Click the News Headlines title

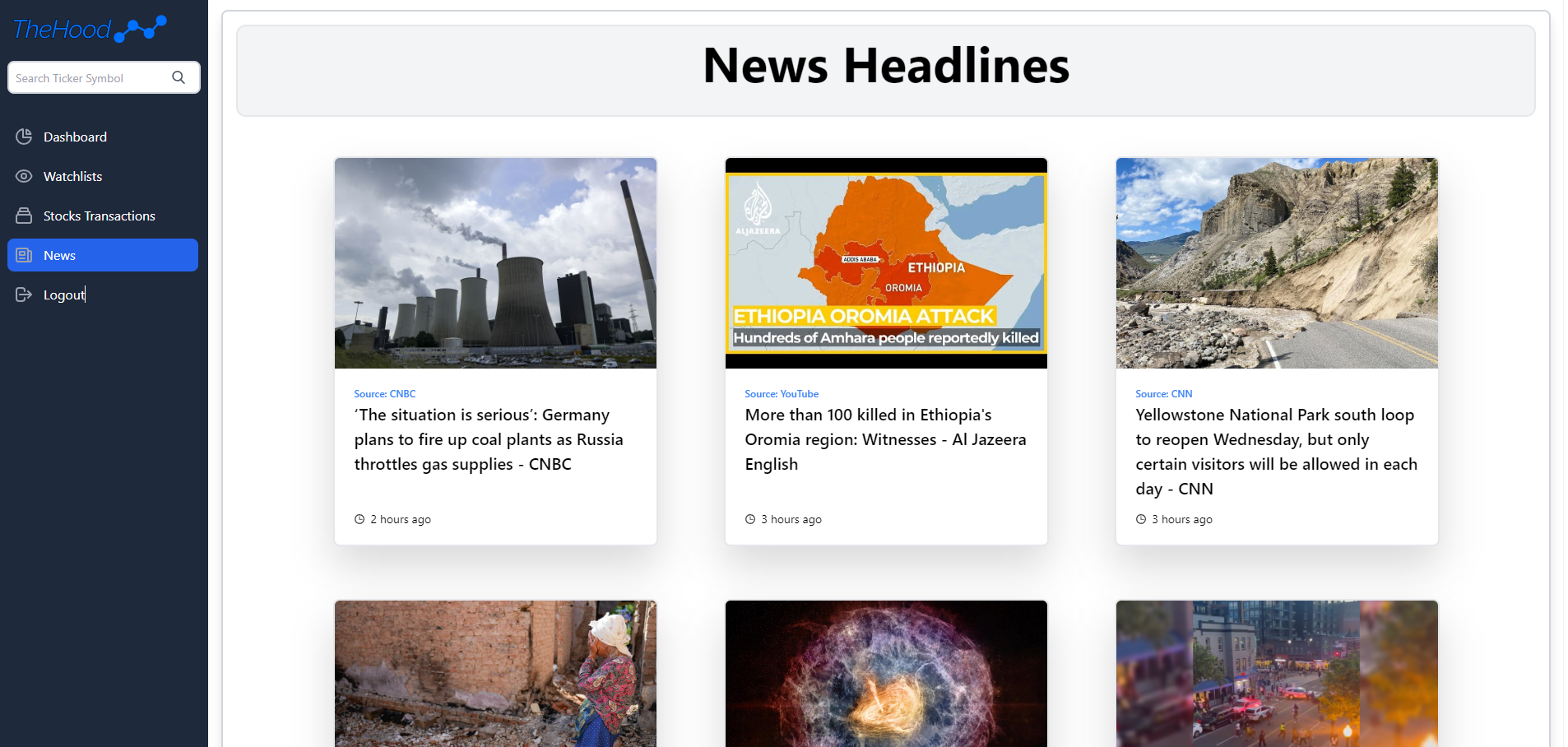pyautogui.click(x=886, y=66)
